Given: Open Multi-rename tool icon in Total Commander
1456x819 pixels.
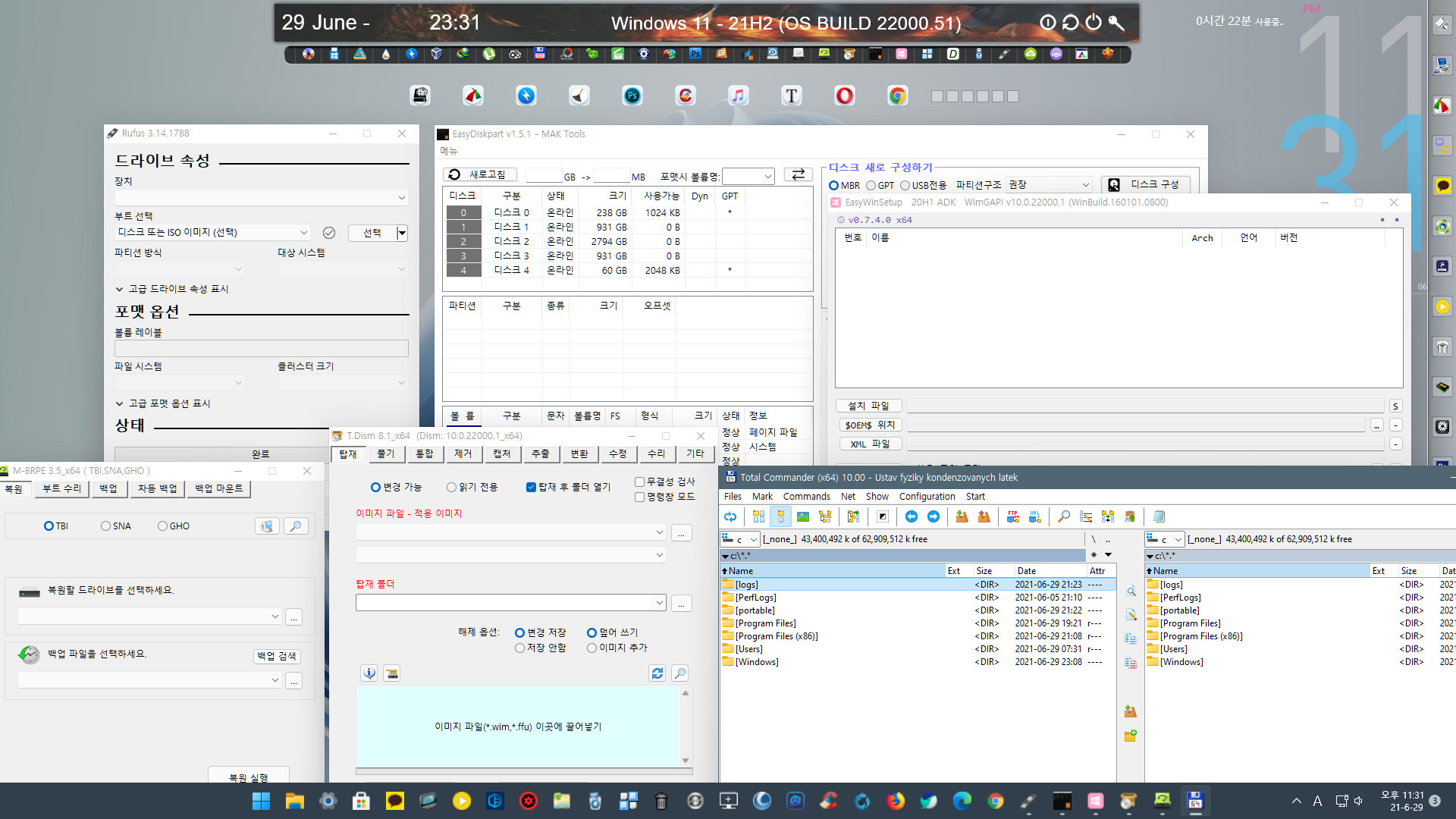Looking at the screenshot, I should click(x=1086, y=516).
